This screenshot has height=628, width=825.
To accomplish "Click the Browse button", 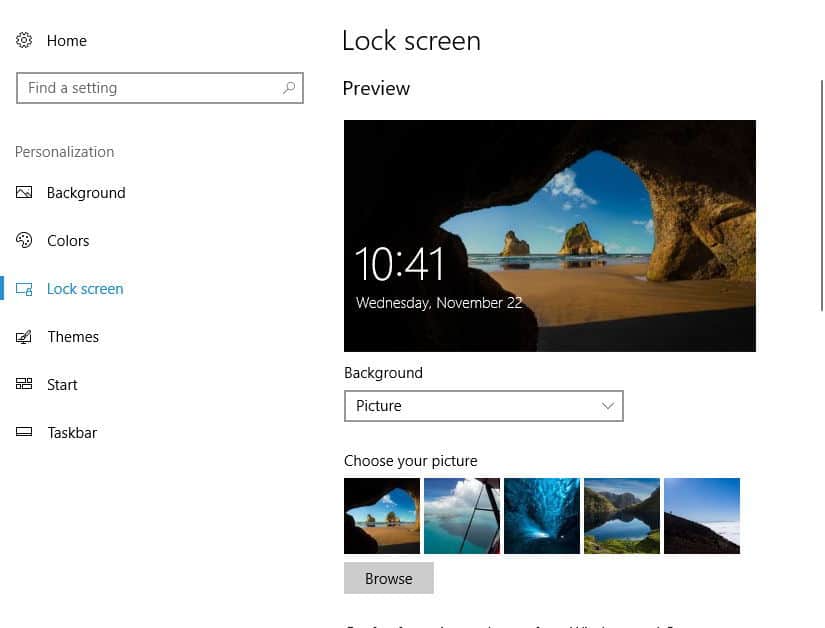I will (x=389, y=578).
